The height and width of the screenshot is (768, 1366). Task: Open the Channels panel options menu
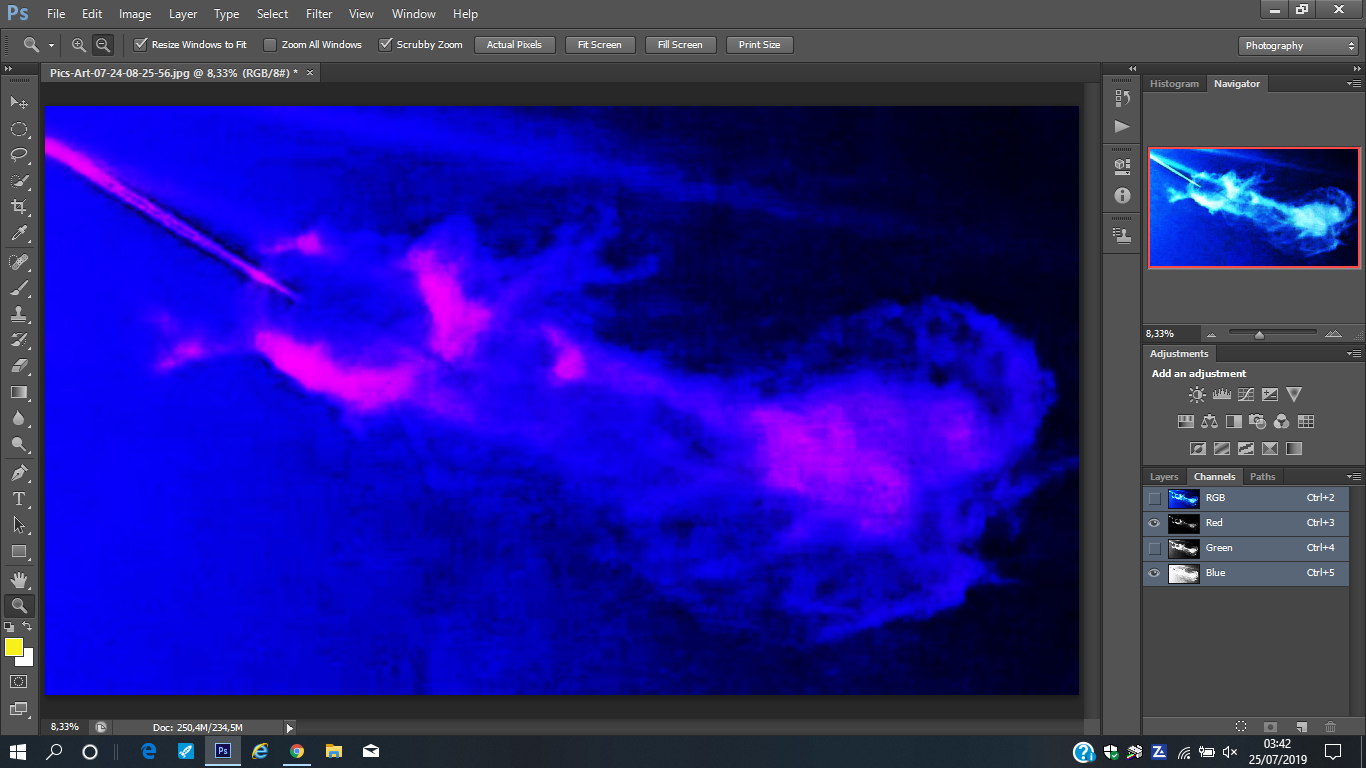(x=1353, y=477)
